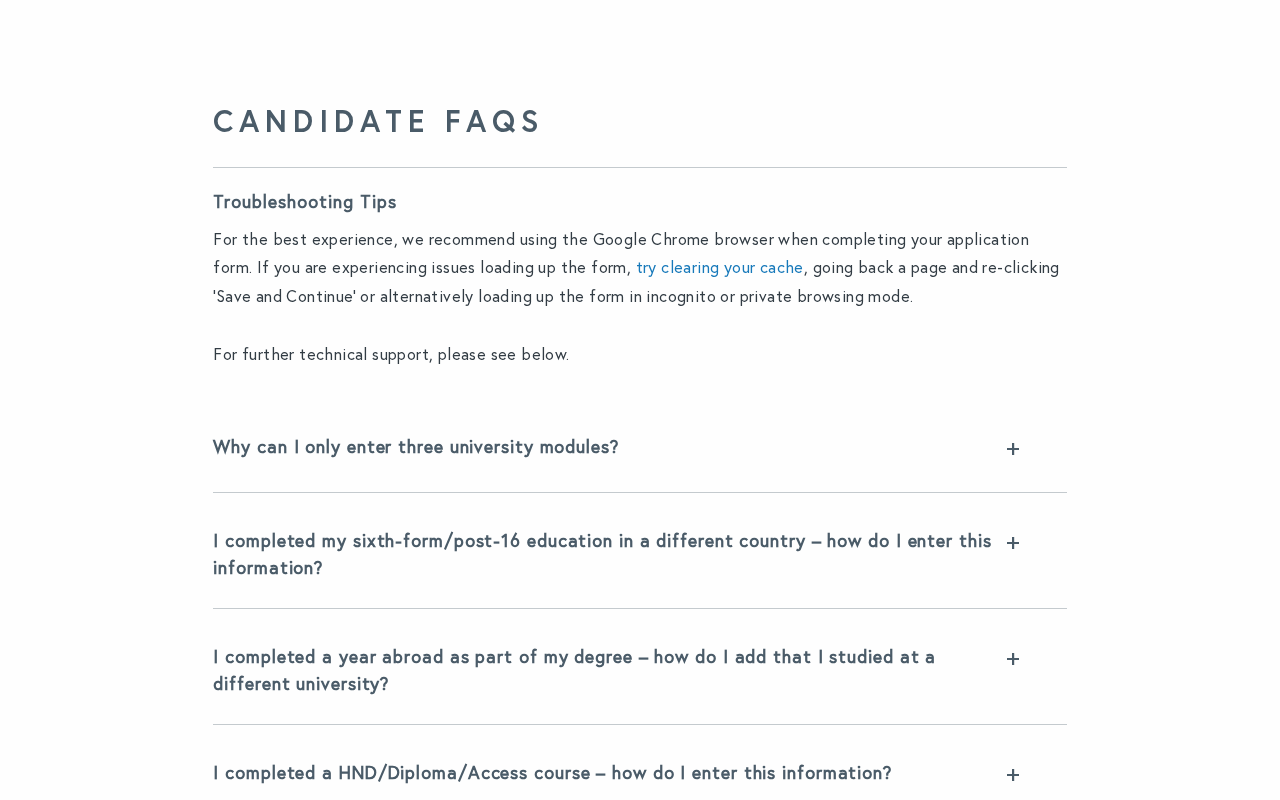Click "different university?" ending the year abroad question

(x=300, y=685)
